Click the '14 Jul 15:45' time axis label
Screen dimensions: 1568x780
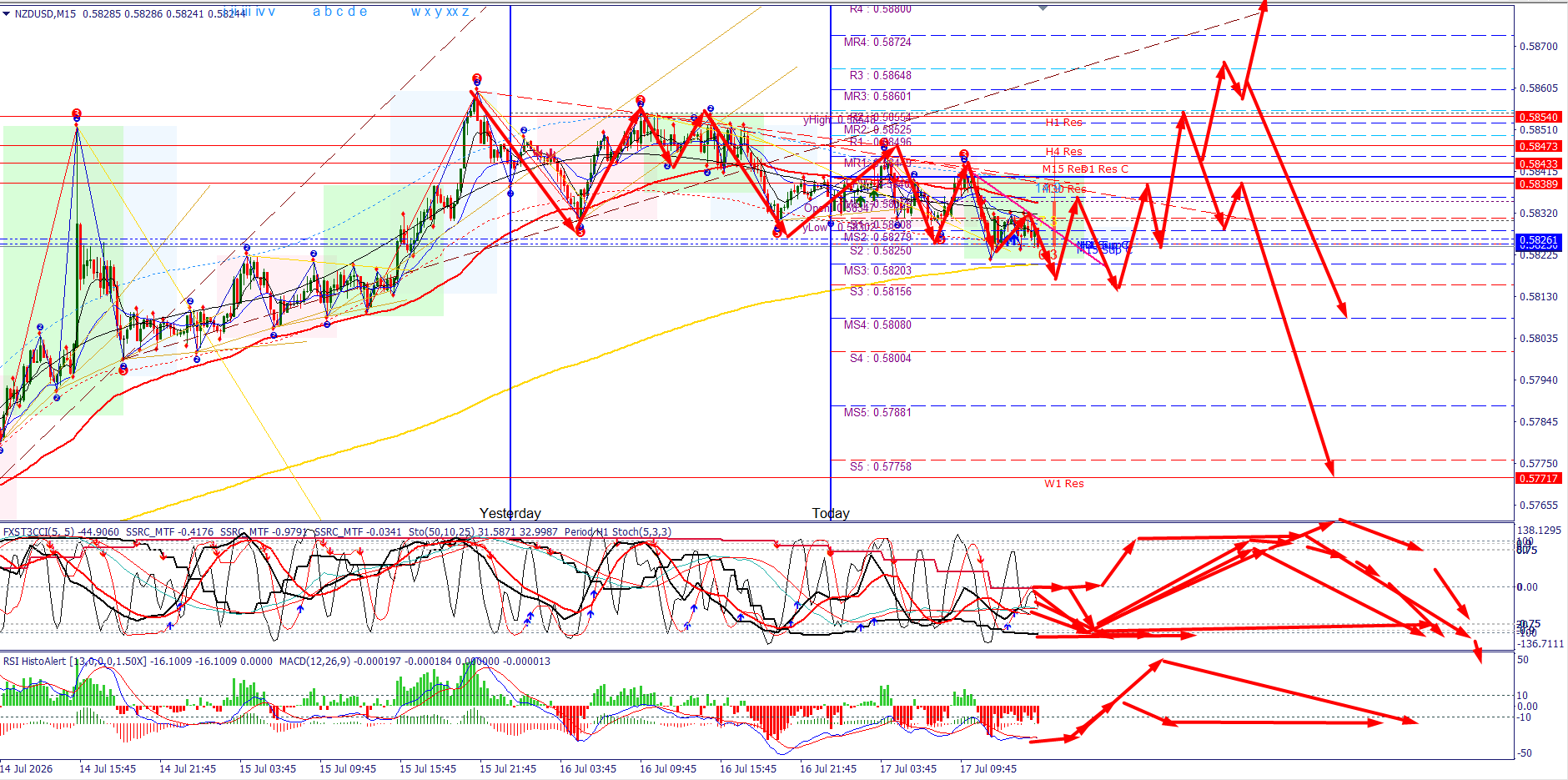(x=108, y=769)
